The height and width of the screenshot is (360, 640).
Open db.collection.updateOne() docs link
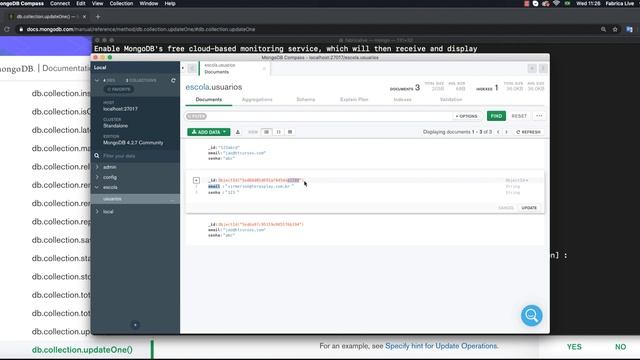82,350
